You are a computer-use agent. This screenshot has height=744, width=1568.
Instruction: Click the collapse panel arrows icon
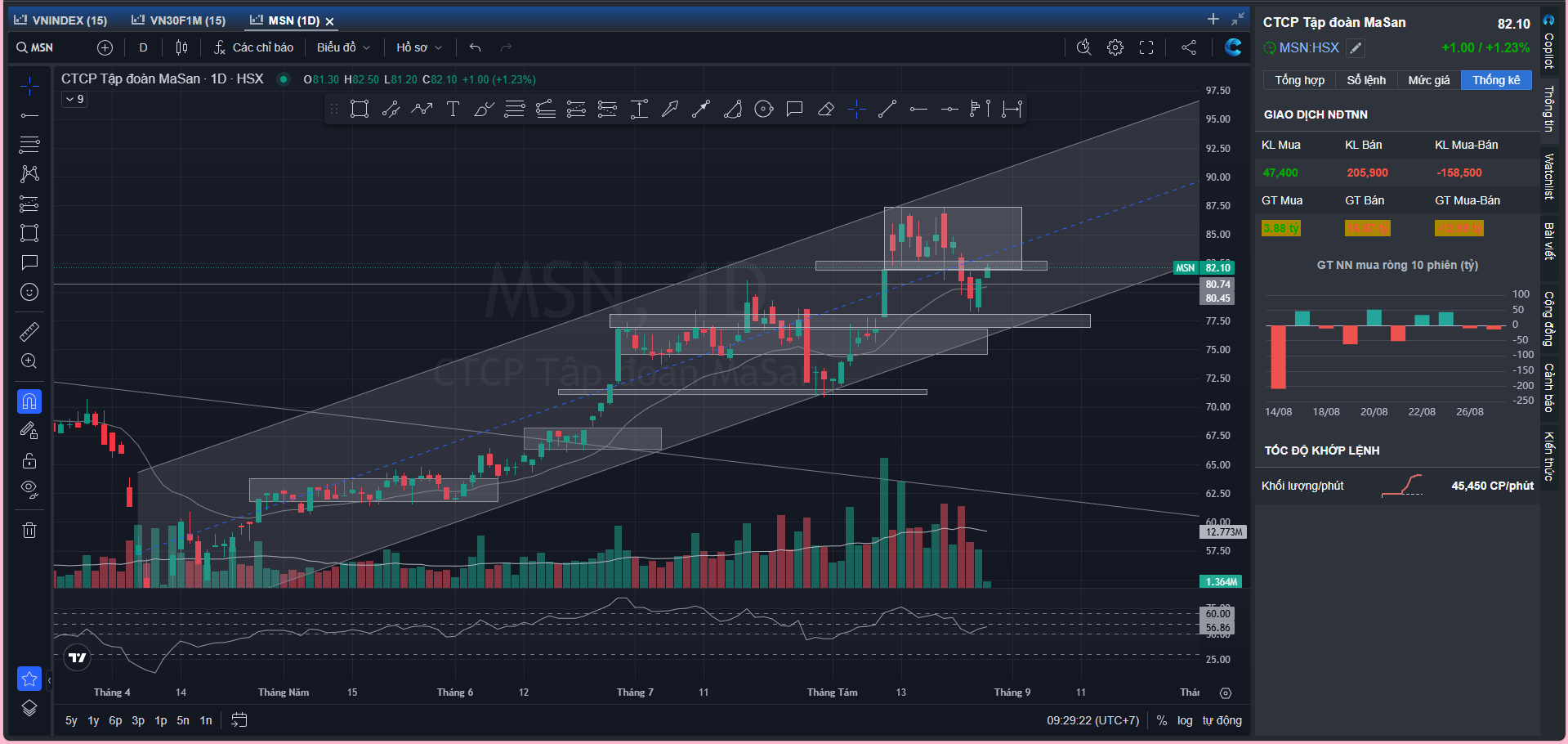click(1238, 19)
